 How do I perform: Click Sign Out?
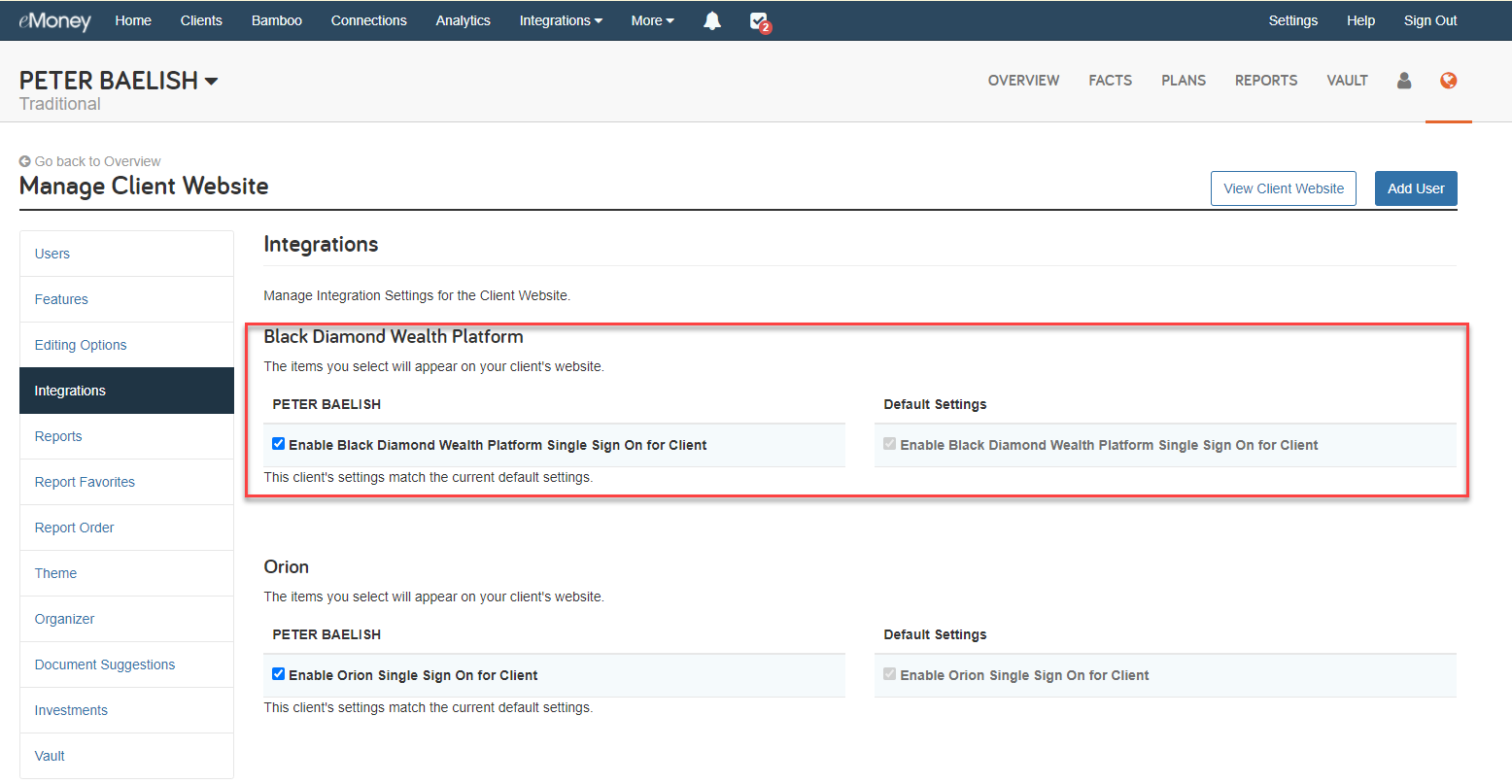pyautogui.click(x=1430, y=20)
